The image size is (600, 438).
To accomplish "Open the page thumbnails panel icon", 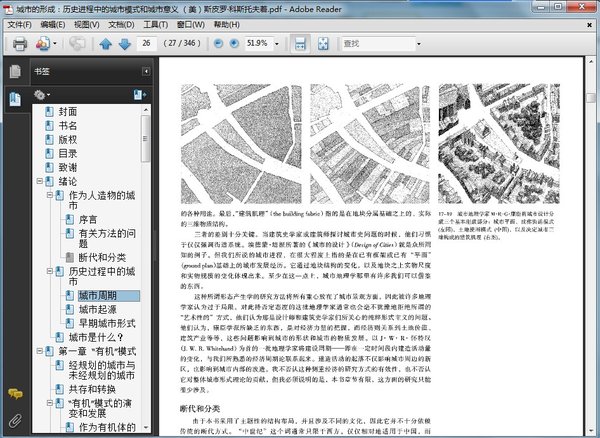I will click(x=15, y=71).
